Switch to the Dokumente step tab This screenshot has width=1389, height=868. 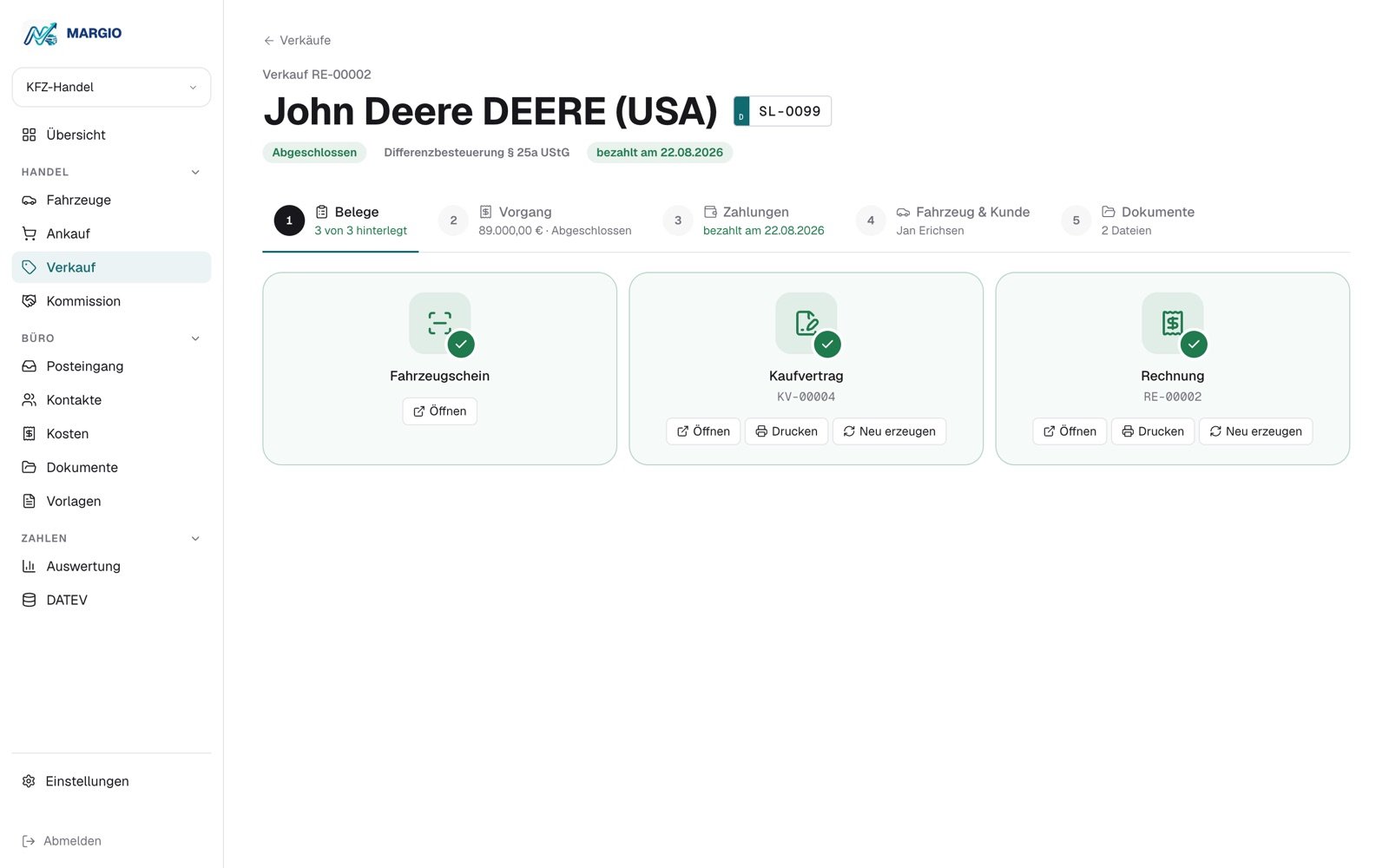[1129, 220]
